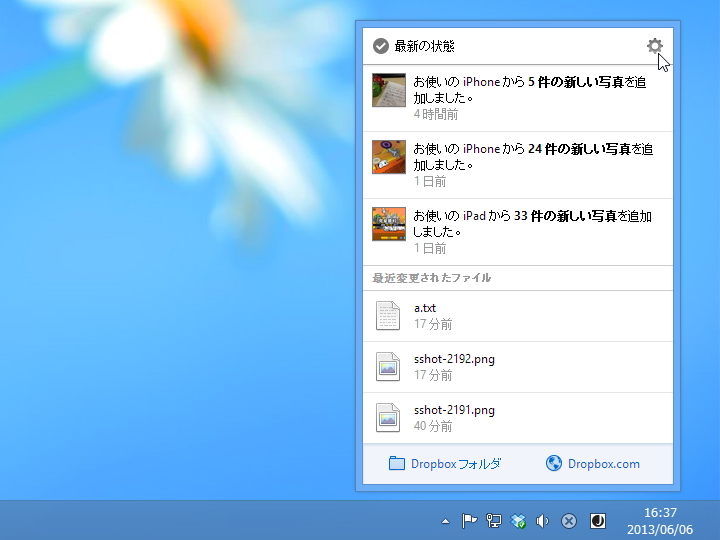Click the 最新の状態 status text

point(424,46)
